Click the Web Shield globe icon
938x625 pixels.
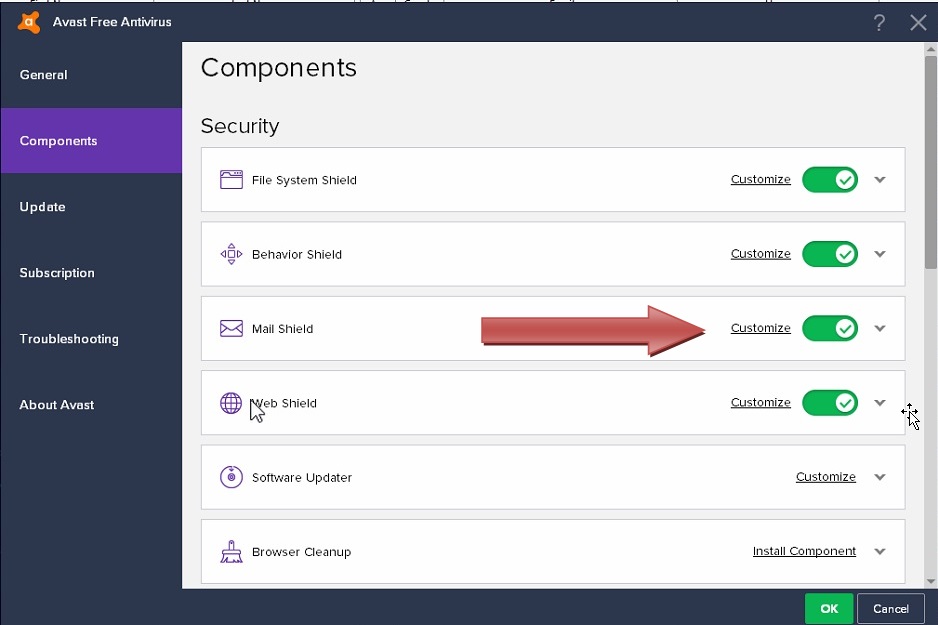(231, 403)
